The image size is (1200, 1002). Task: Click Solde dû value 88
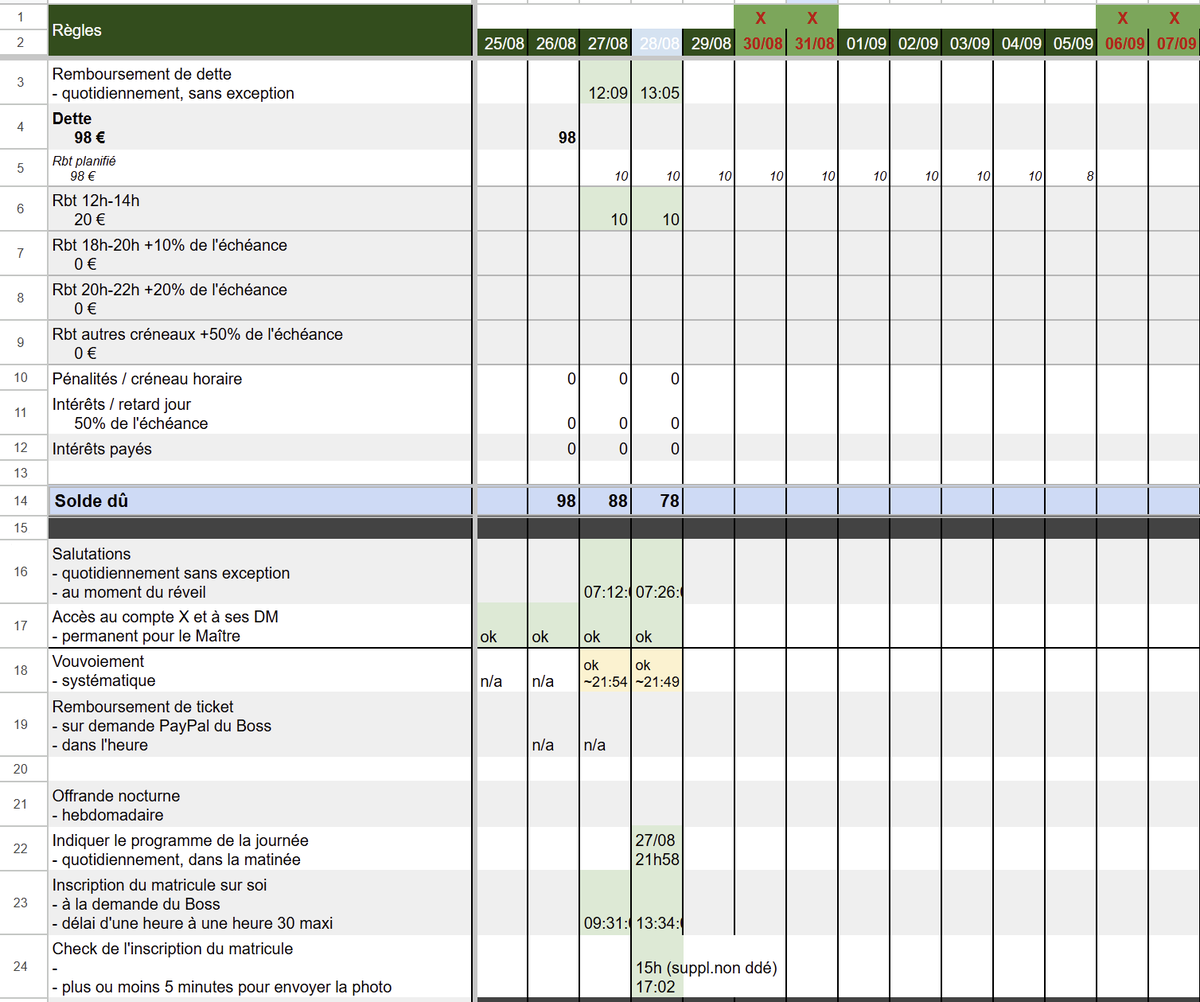point(606,500)
